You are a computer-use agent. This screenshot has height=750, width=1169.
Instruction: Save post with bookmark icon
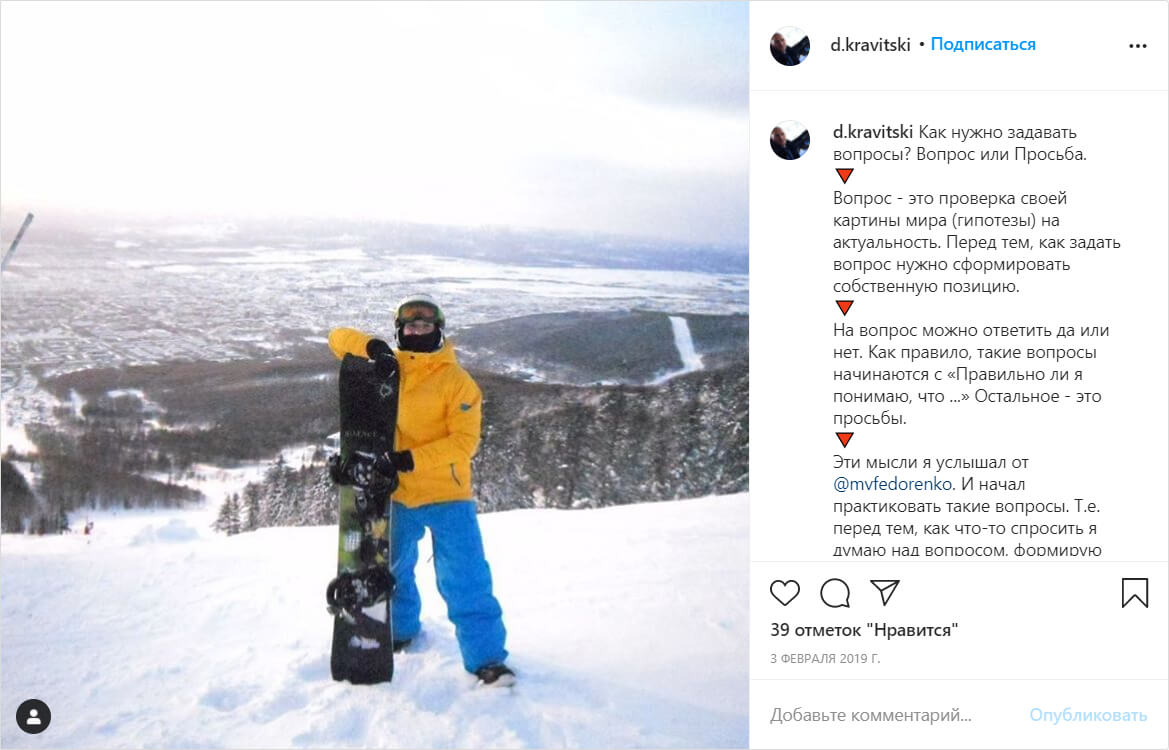point(1135,593)
